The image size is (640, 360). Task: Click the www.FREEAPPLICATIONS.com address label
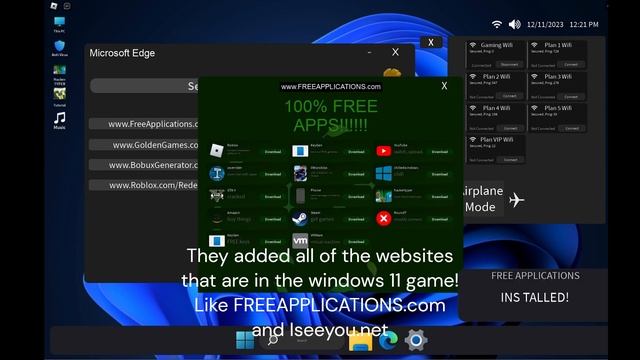(331, 87)
